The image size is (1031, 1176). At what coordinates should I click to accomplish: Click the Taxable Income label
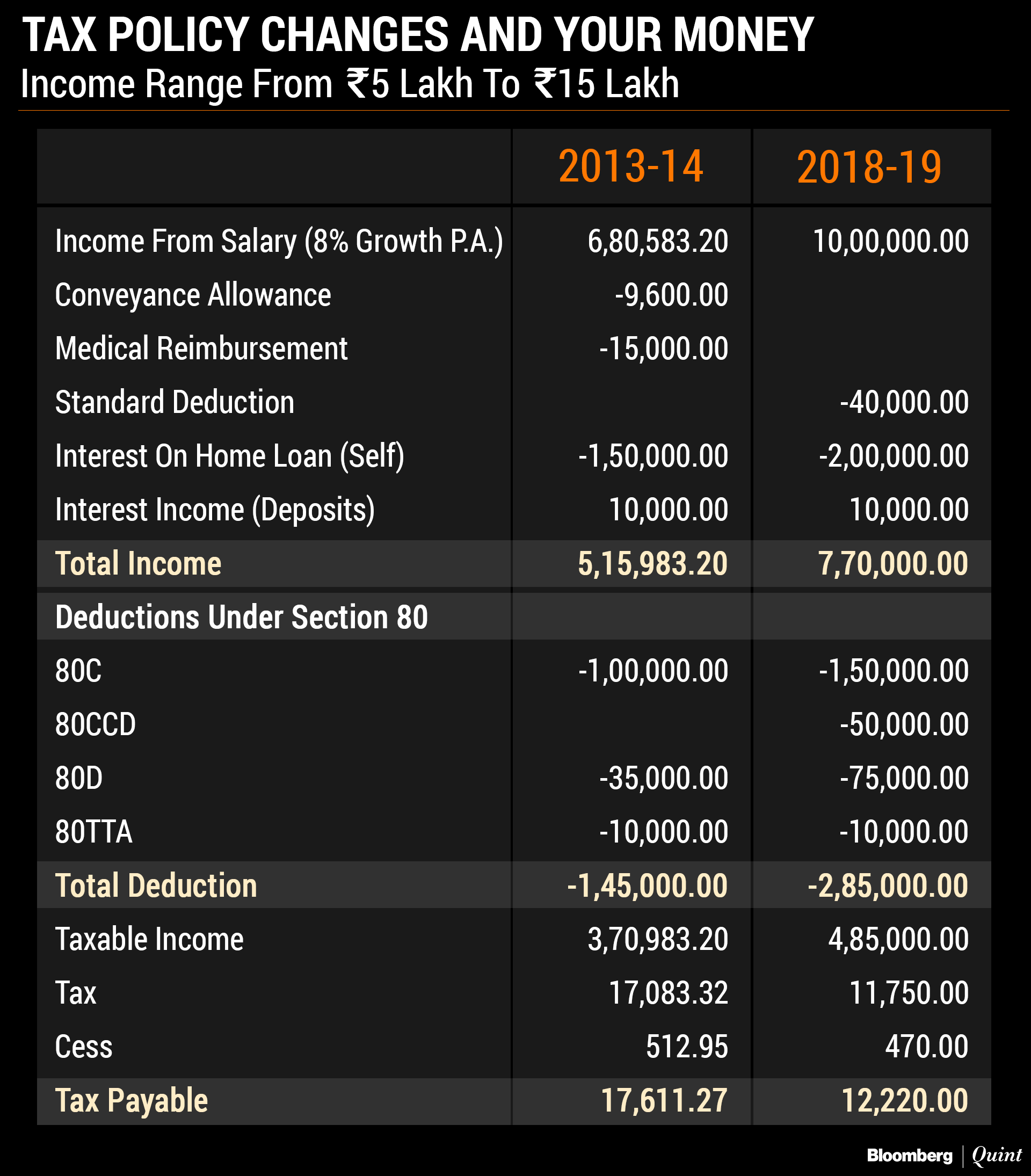[x=149, y=940]
